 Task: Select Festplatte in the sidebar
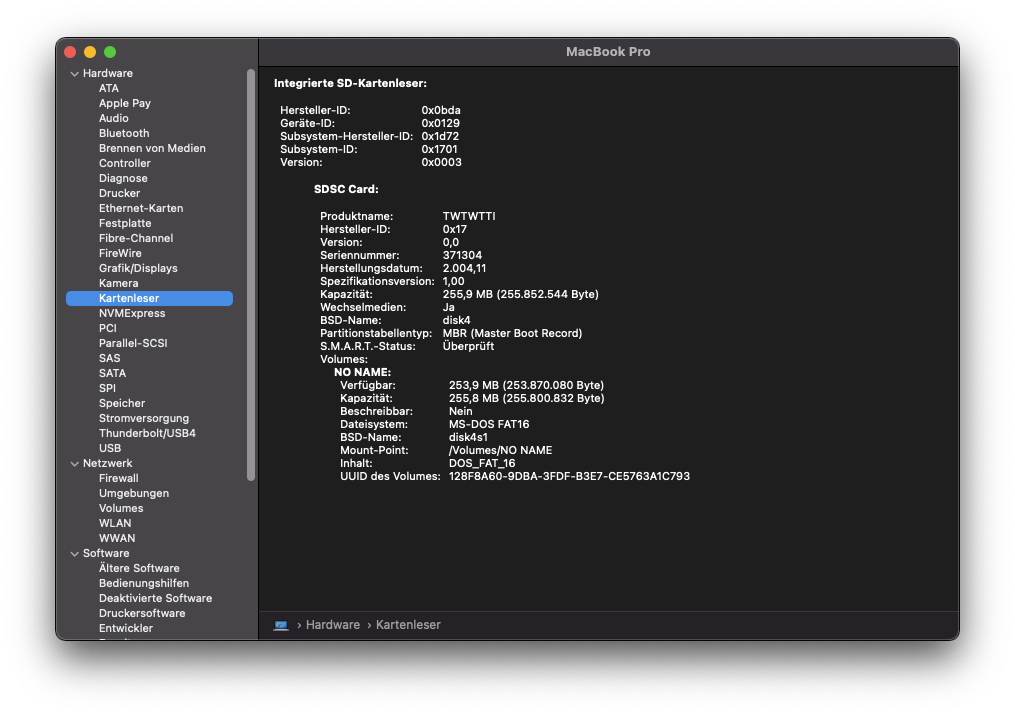(125, 223)
